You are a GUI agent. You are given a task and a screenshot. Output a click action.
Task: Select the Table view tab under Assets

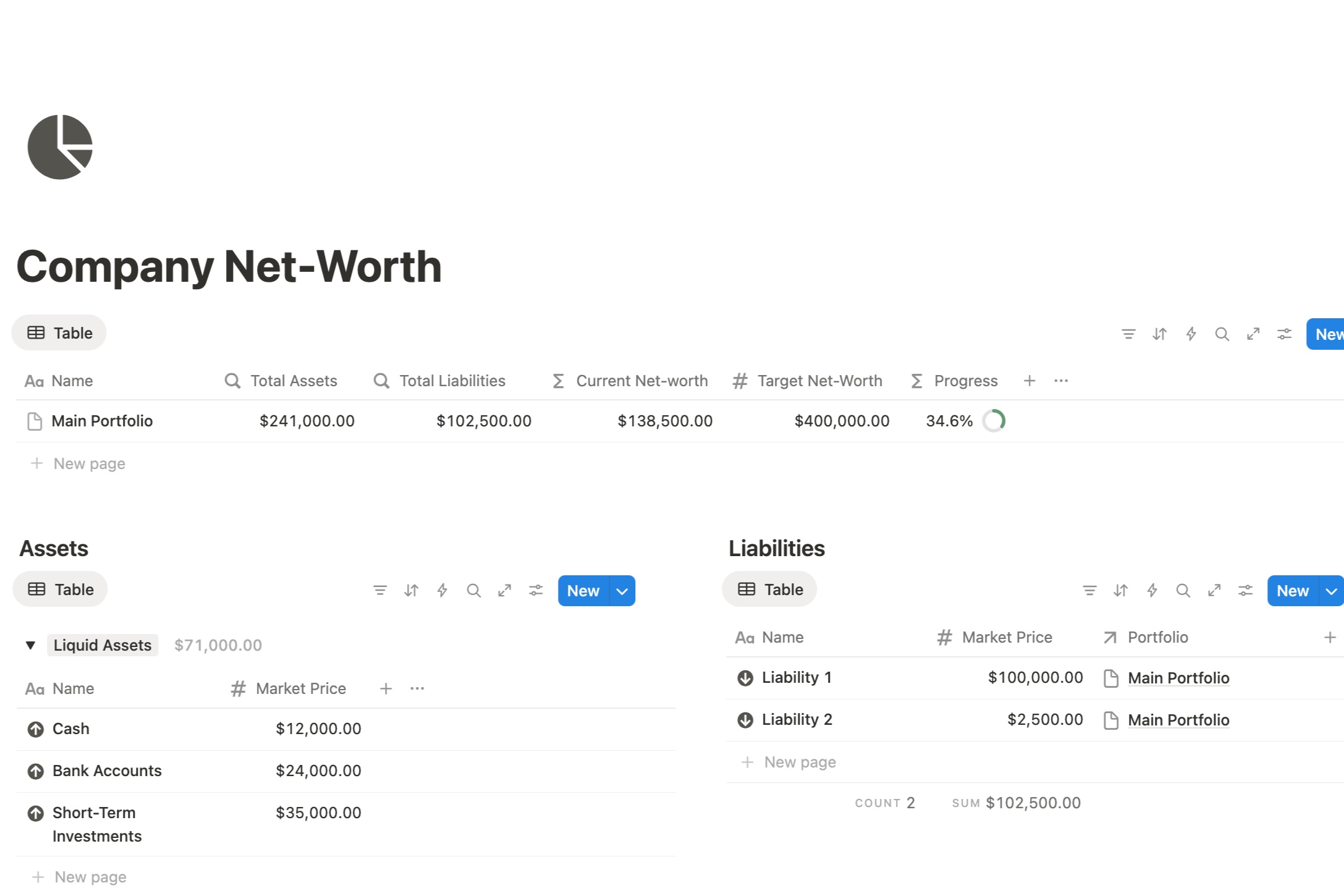coord(61,590)
